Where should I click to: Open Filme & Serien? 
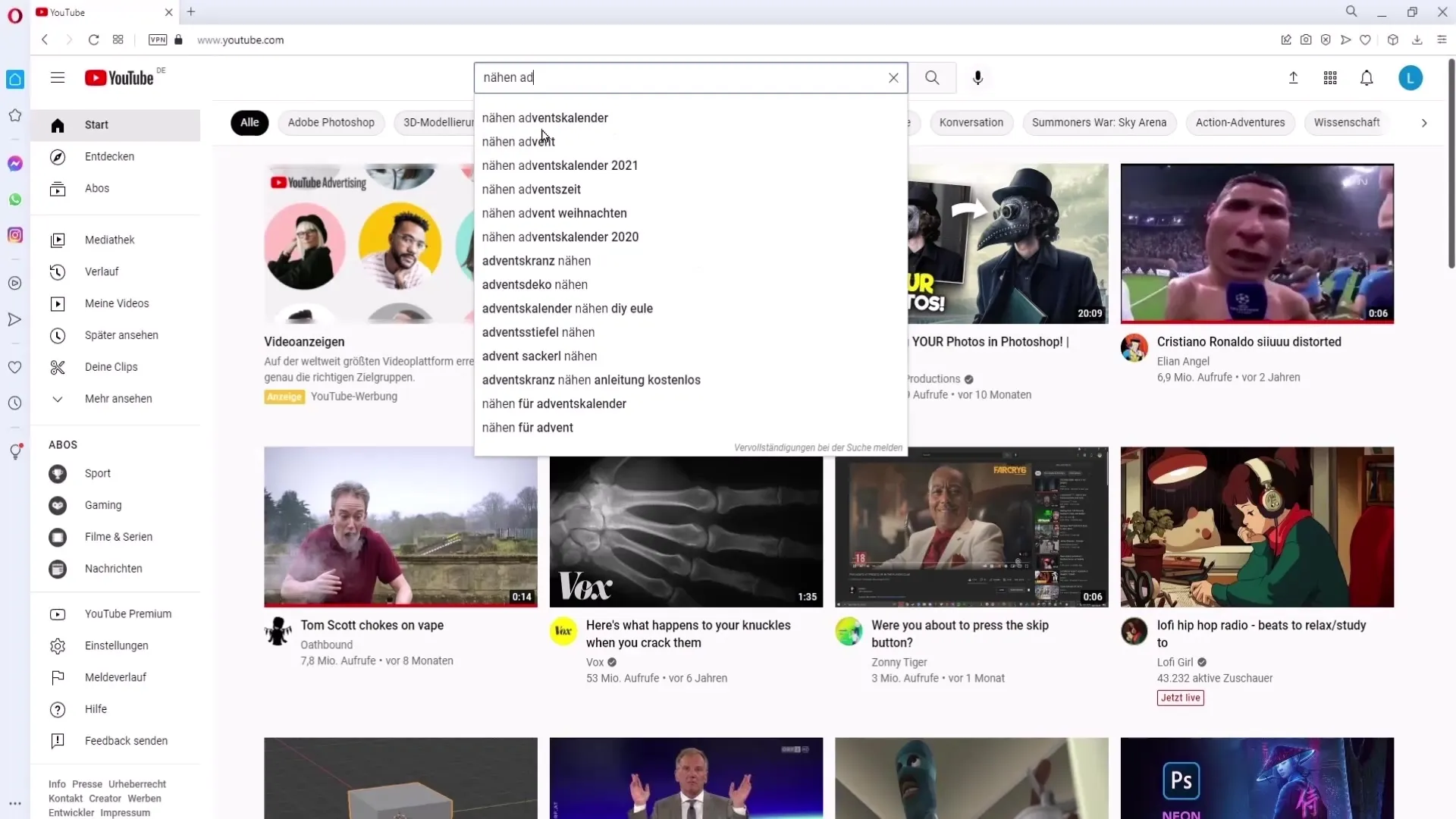click(x=115, y=538)
